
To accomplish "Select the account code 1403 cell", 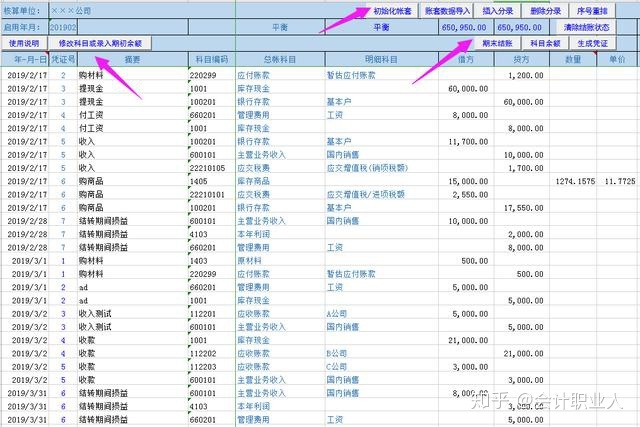I will 211,261.
